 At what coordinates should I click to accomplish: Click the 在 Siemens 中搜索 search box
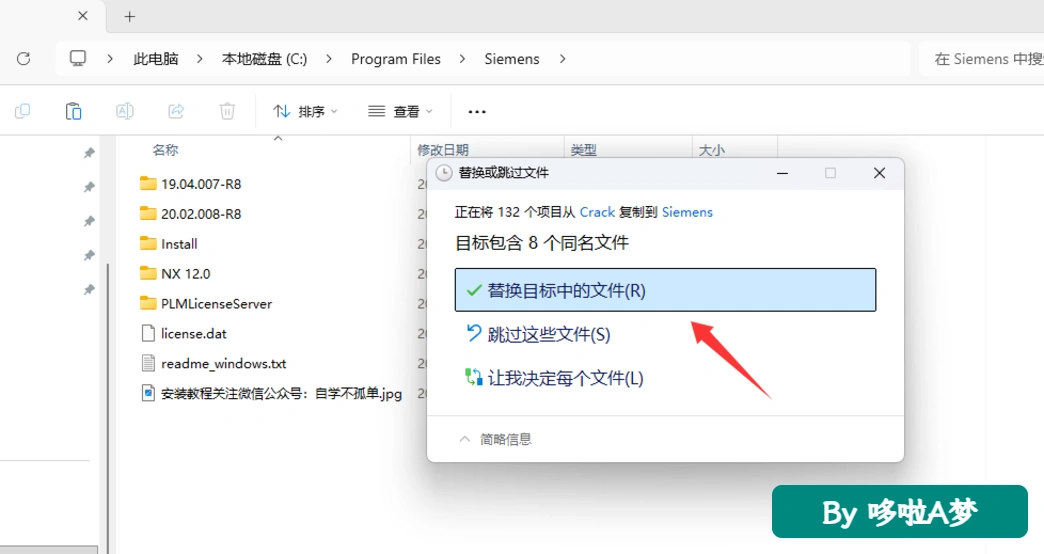(x=981, y=59)
